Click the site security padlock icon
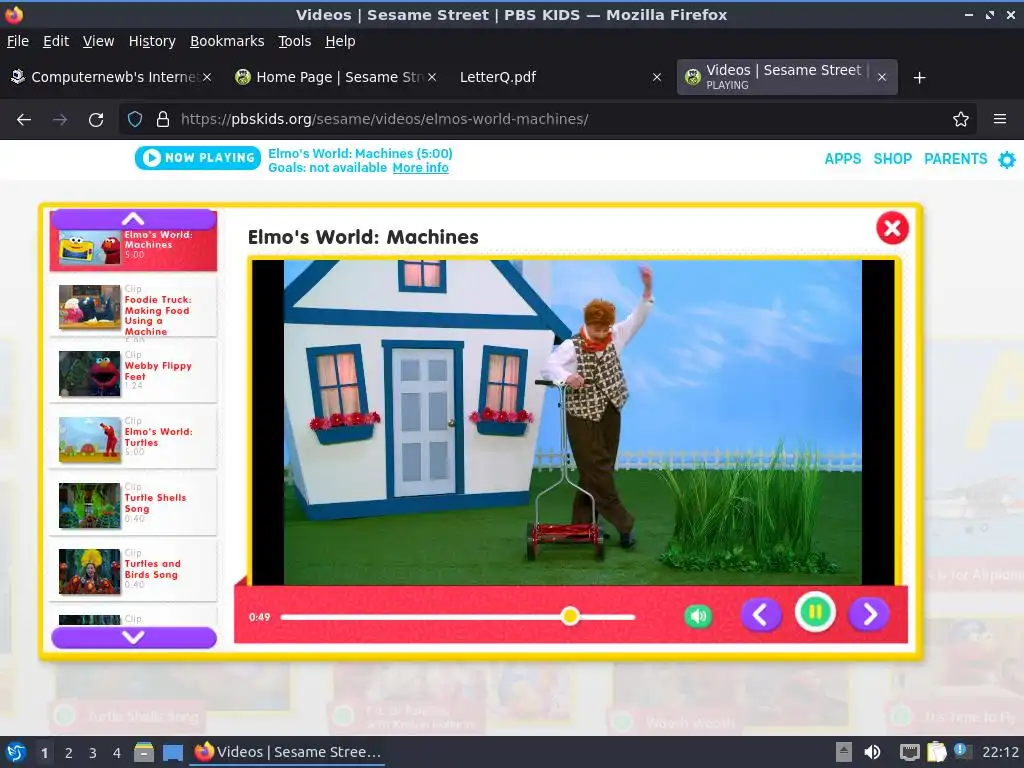This screenshot has height=768, width=1024. pyautogui.click(x=163, y=120)
